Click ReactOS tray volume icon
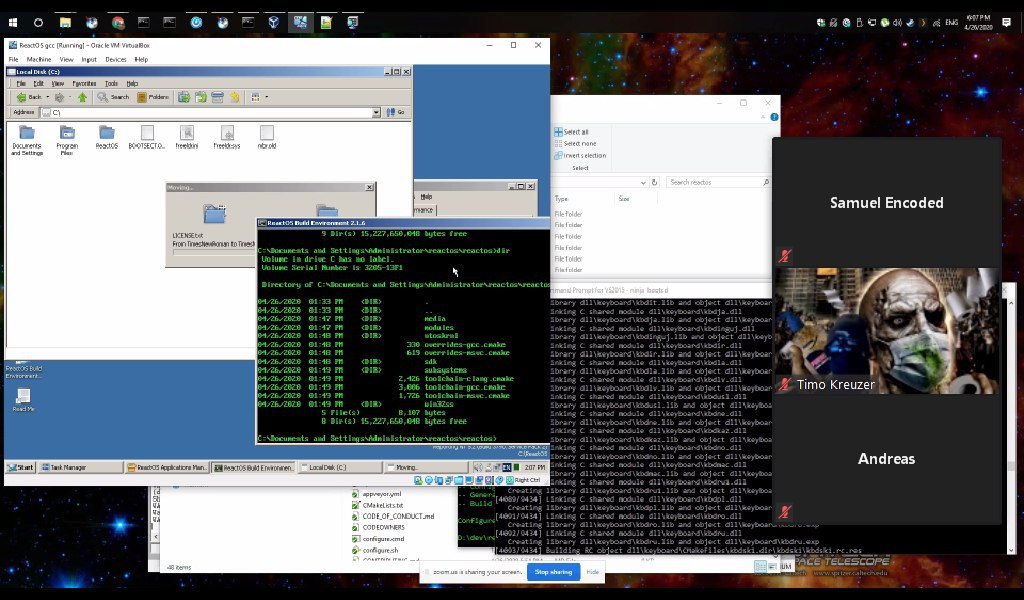 pos(478,467)
